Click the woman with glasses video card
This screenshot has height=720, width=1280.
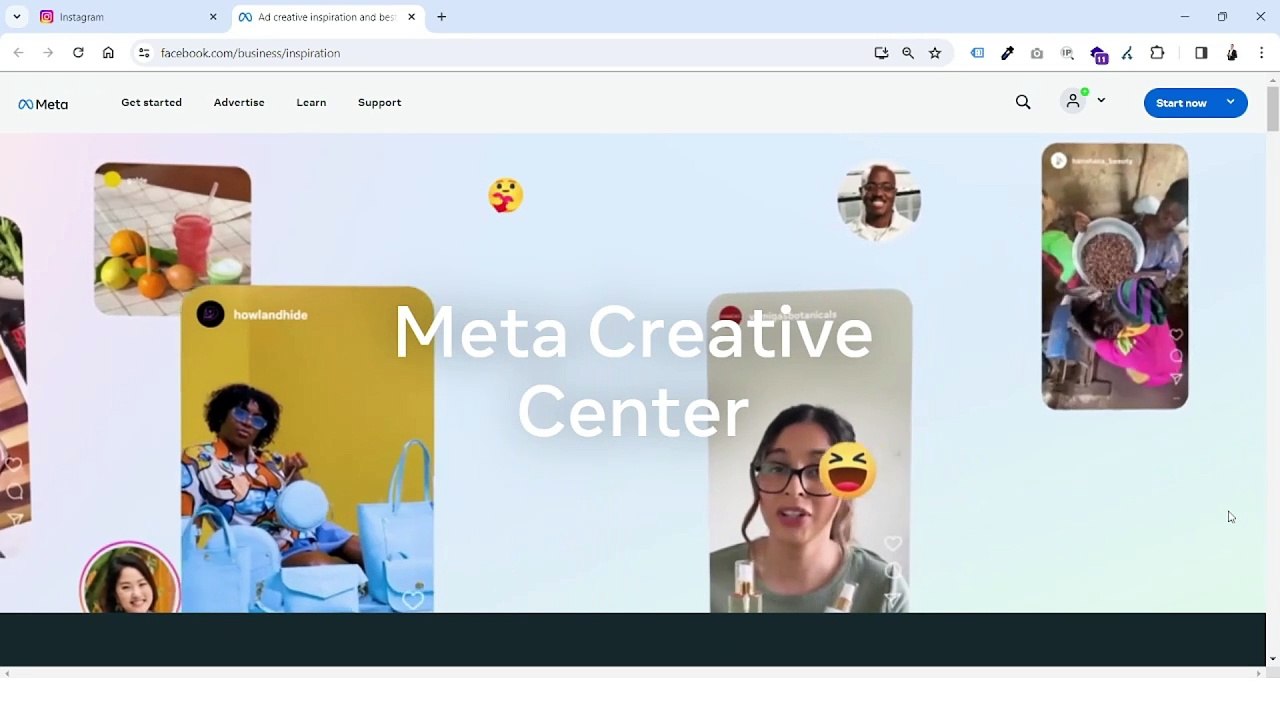(809, 451)
